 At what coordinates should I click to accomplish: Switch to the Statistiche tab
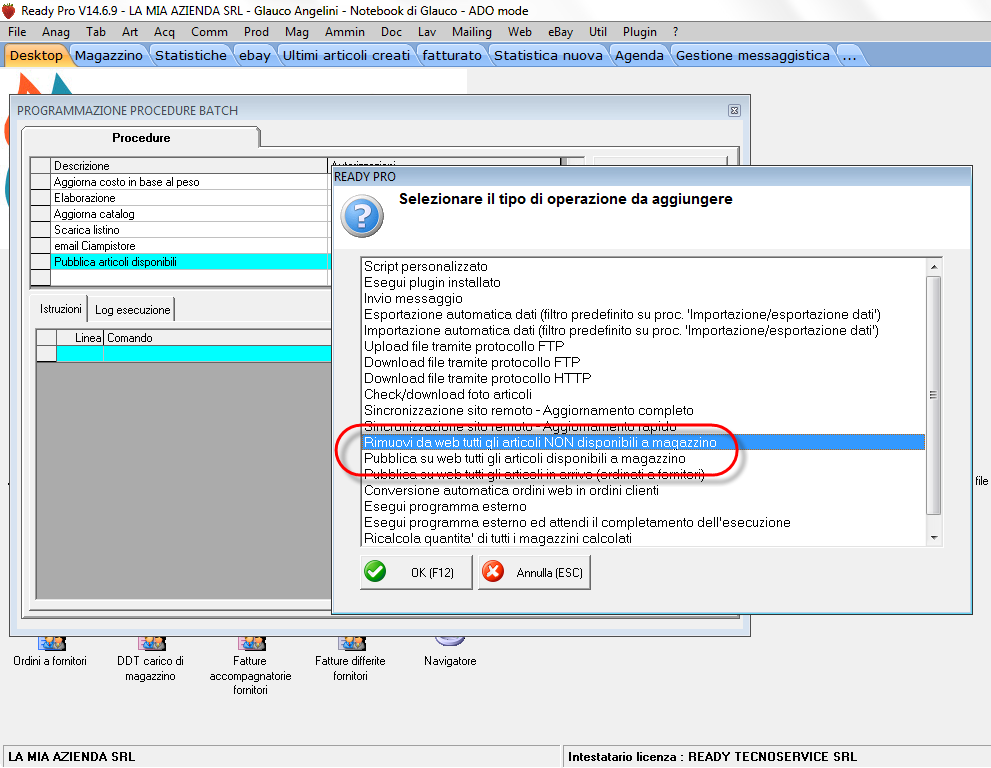click(191, 56)
